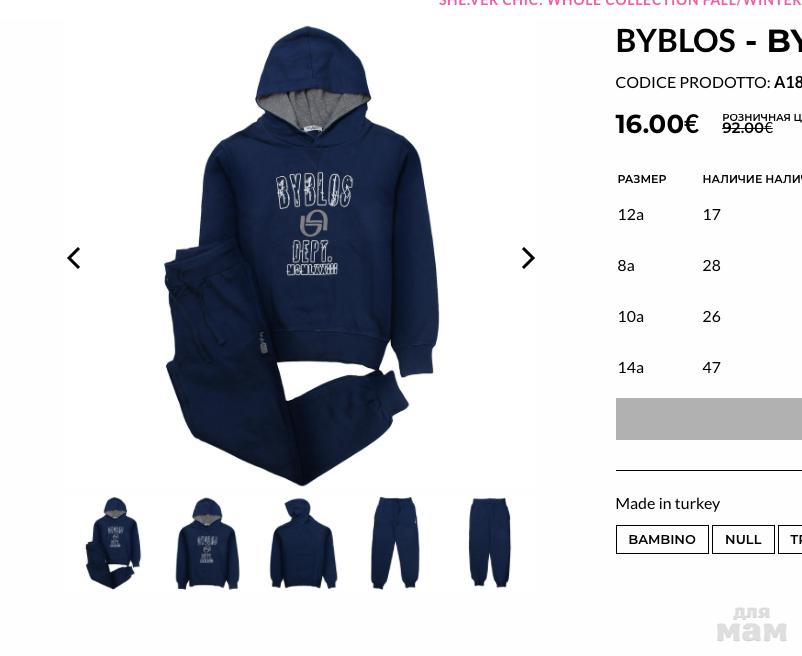Select the pants front view thumbnail
This screenshot has width=802, height=656.
pos(395,542)
